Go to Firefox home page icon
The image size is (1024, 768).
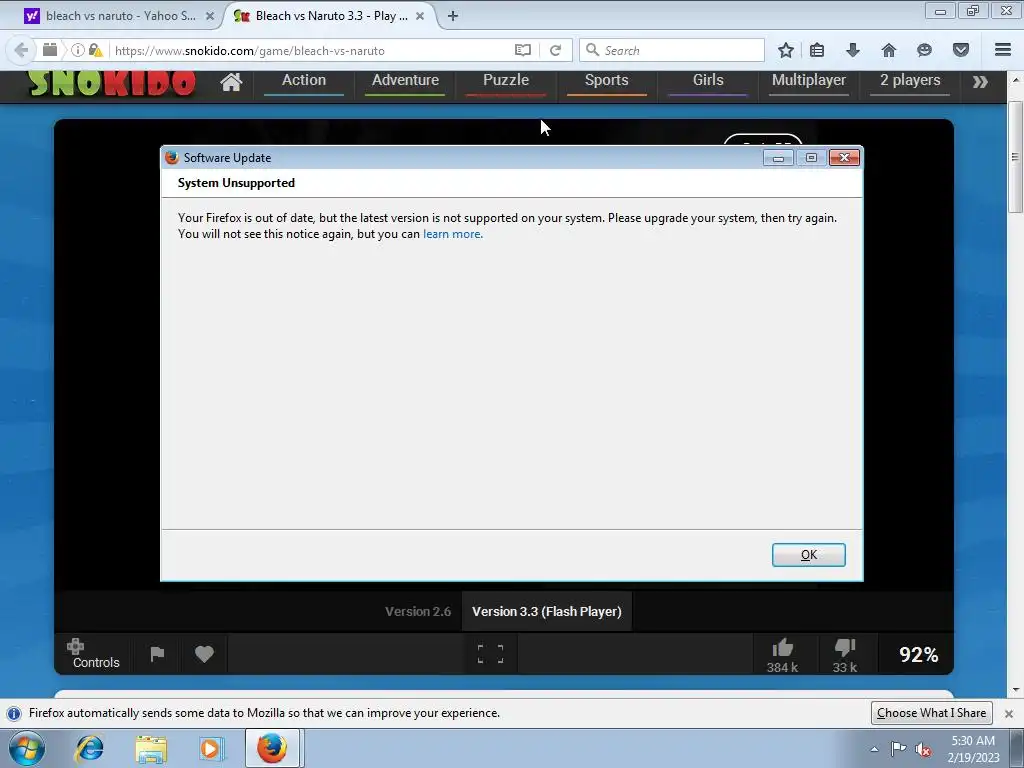(889, 50)
